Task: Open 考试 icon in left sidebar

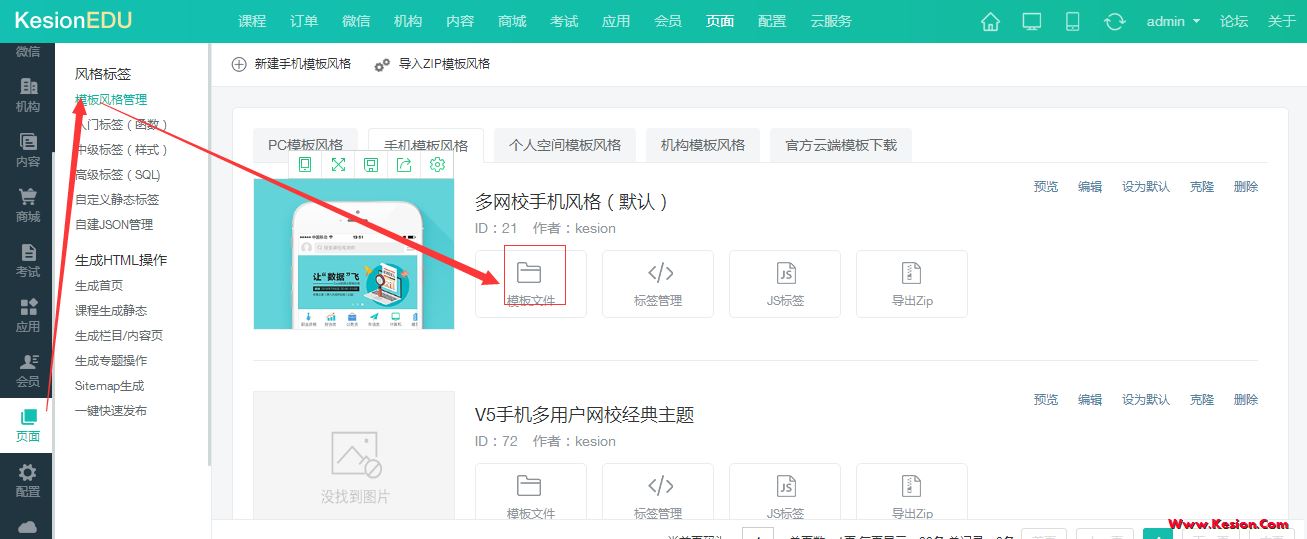Action: tap(28, 259)
